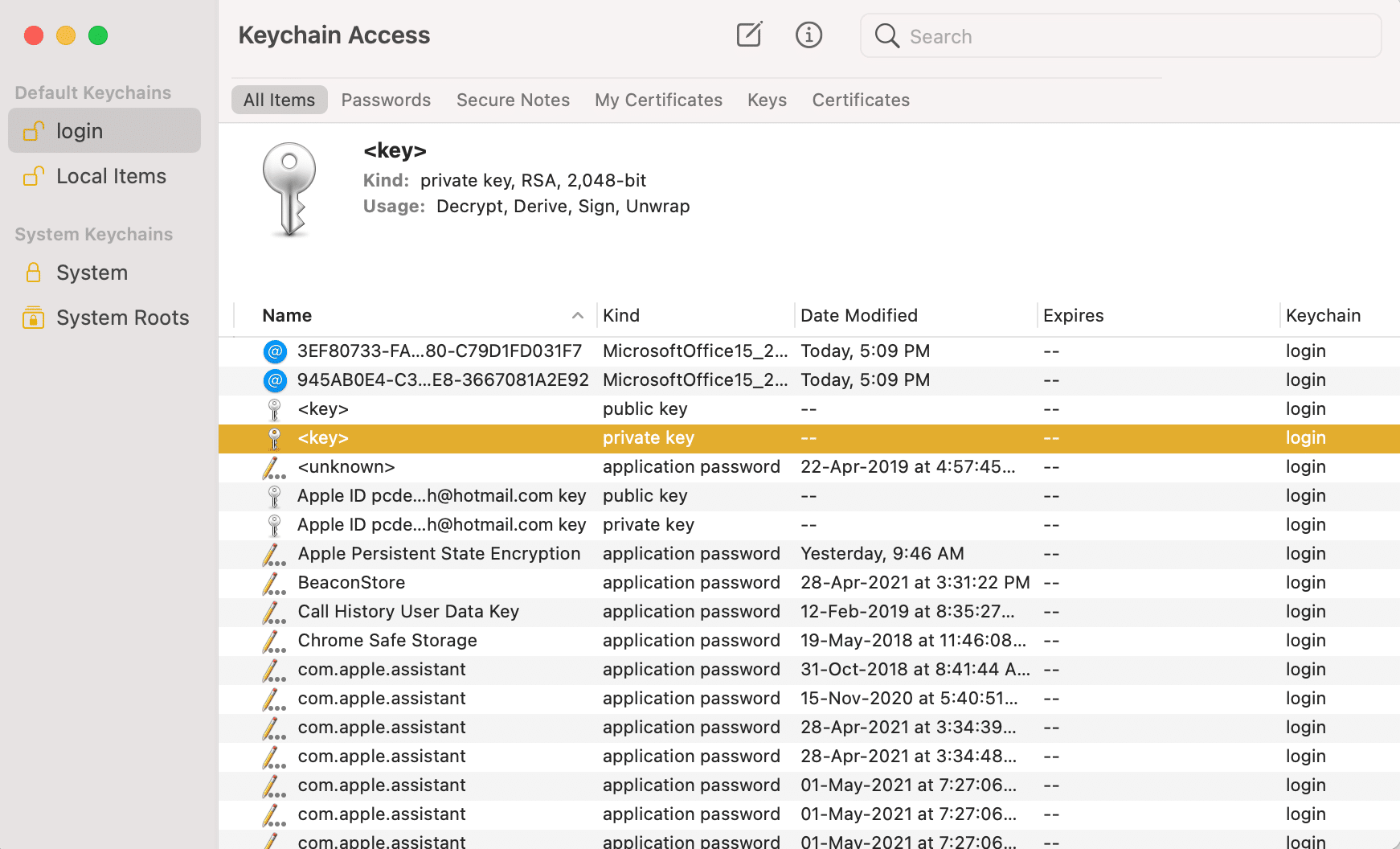Sort list by Kind column header
1400x849 pixels.
(621, 316)
